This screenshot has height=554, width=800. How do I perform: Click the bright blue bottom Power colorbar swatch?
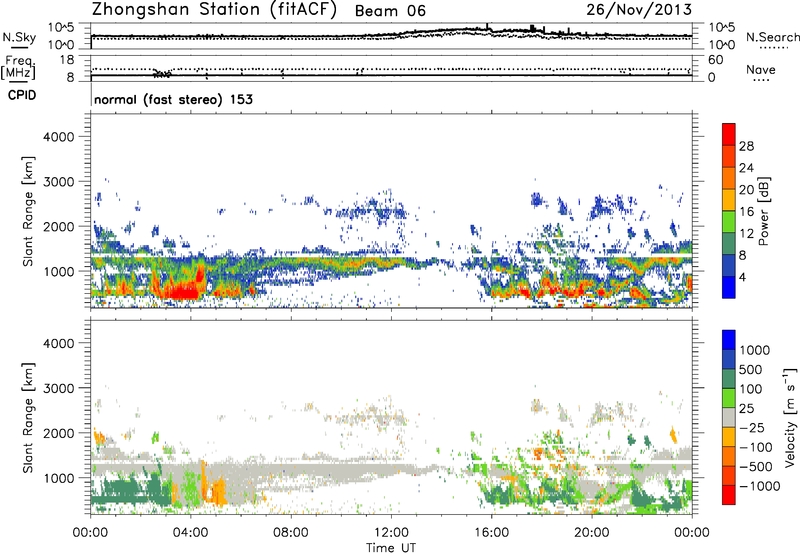(729, 288)
